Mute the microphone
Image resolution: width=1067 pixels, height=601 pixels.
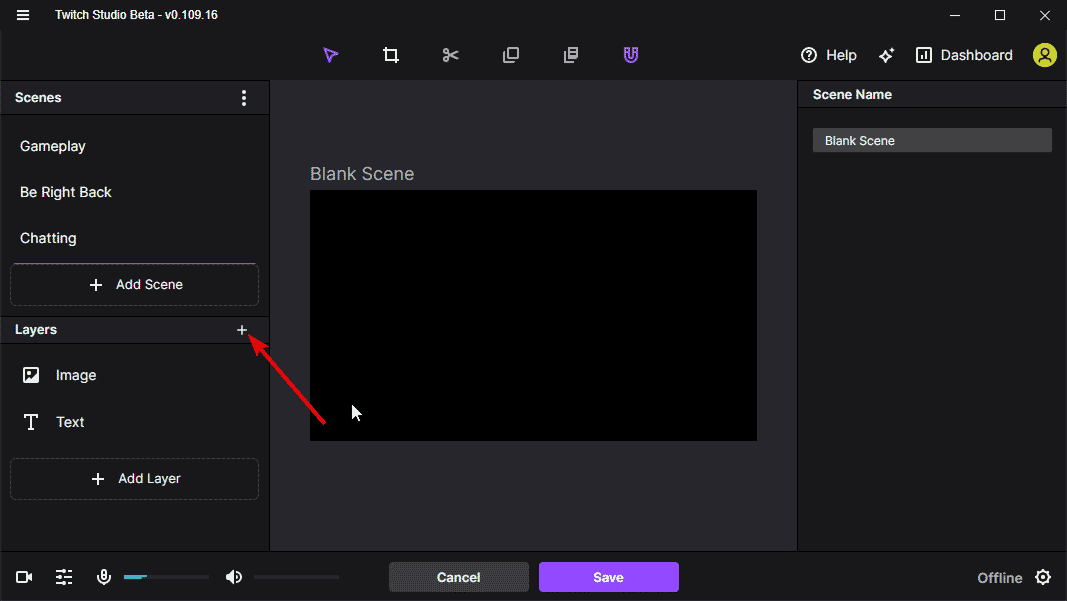(x=103, y=577)
